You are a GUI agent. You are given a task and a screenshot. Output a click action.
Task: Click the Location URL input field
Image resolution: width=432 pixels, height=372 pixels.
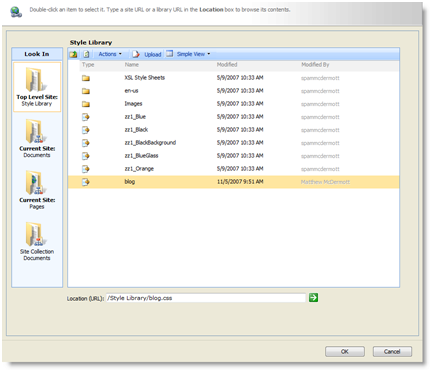point(206,298)
